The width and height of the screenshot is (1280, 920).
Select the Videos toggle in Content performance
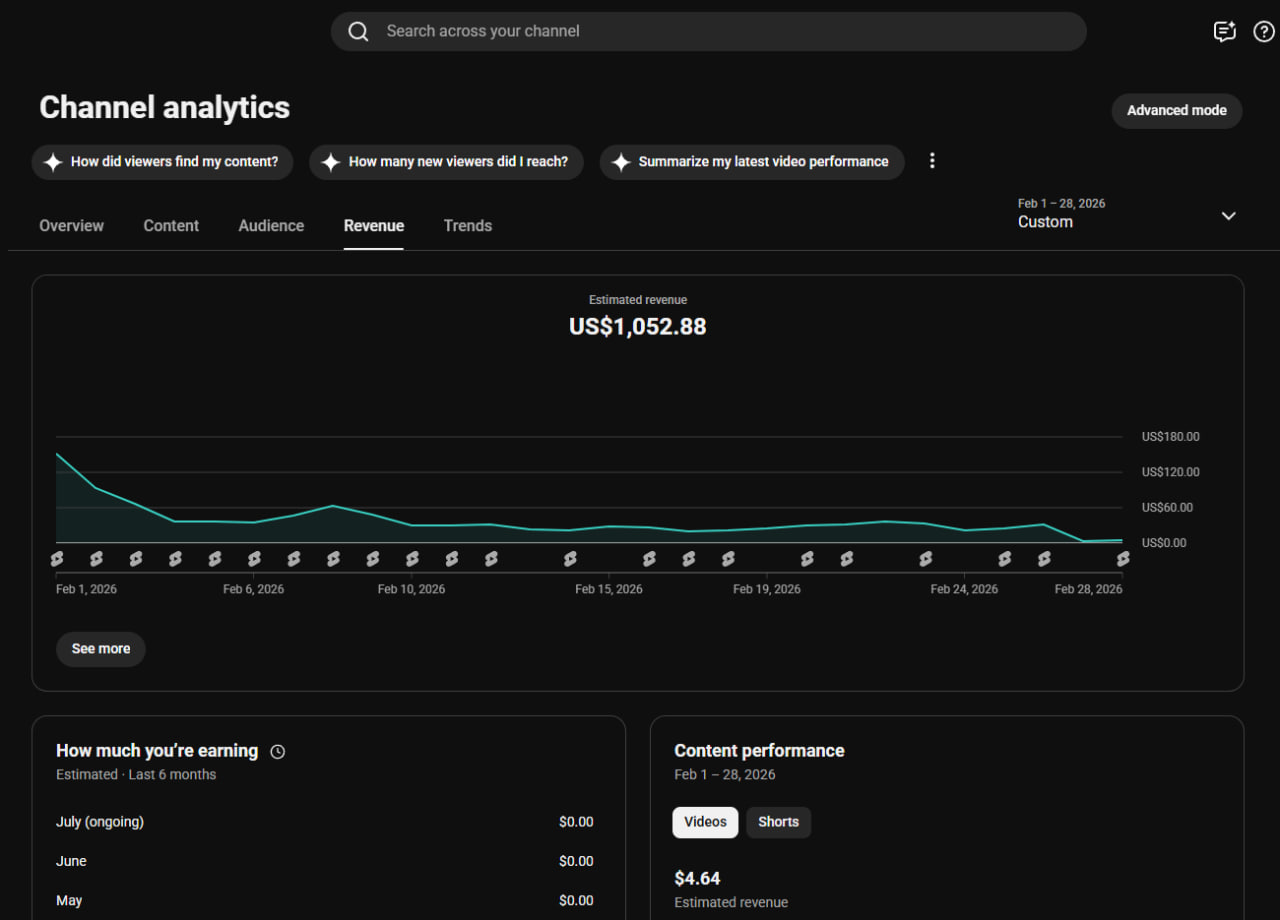click(705, 822)
